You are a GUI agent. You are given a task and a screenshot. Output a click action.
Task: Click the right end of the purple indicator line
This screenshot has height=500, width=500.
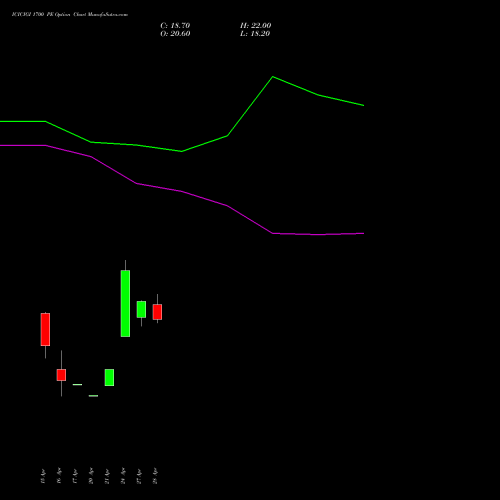pos(363,233)
